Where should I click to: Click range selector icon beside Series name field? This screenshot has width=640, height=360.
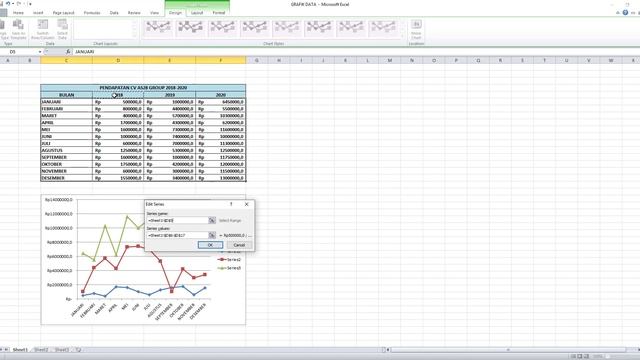212,220
